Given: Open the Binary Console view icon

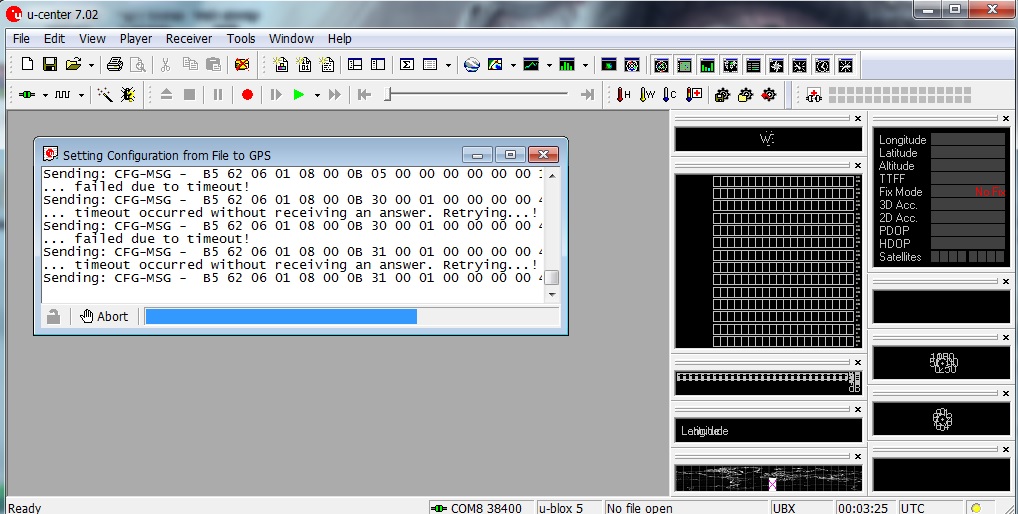Looking at the screenshot, I should coord(304,64).
